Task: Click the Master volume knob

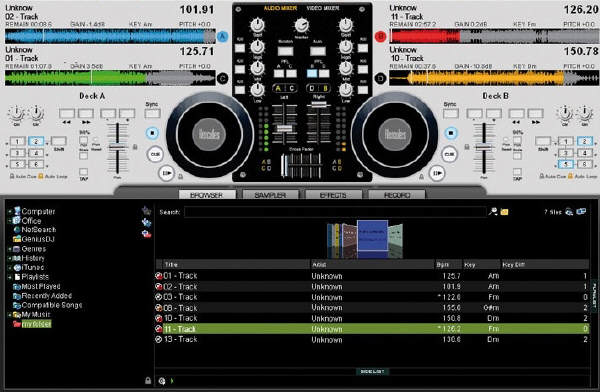Action: click(302, 26)
